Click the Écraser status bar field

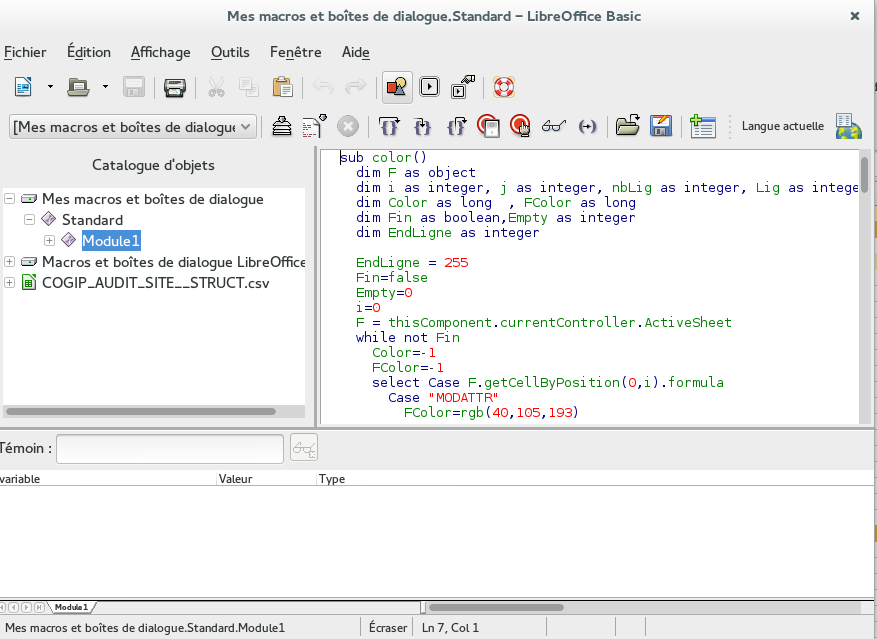click(x=388, y=628)
